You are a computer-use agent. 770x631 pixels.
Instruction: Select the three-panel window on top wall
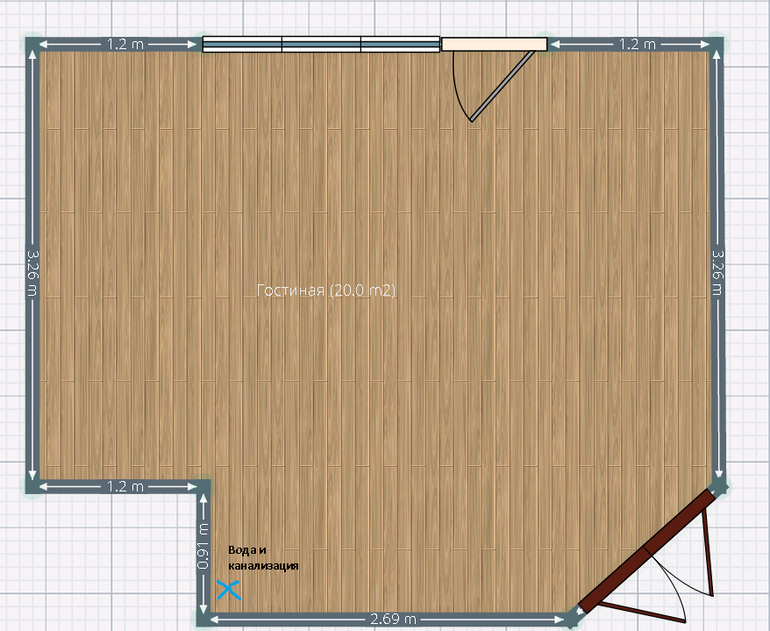pos(321,44)
